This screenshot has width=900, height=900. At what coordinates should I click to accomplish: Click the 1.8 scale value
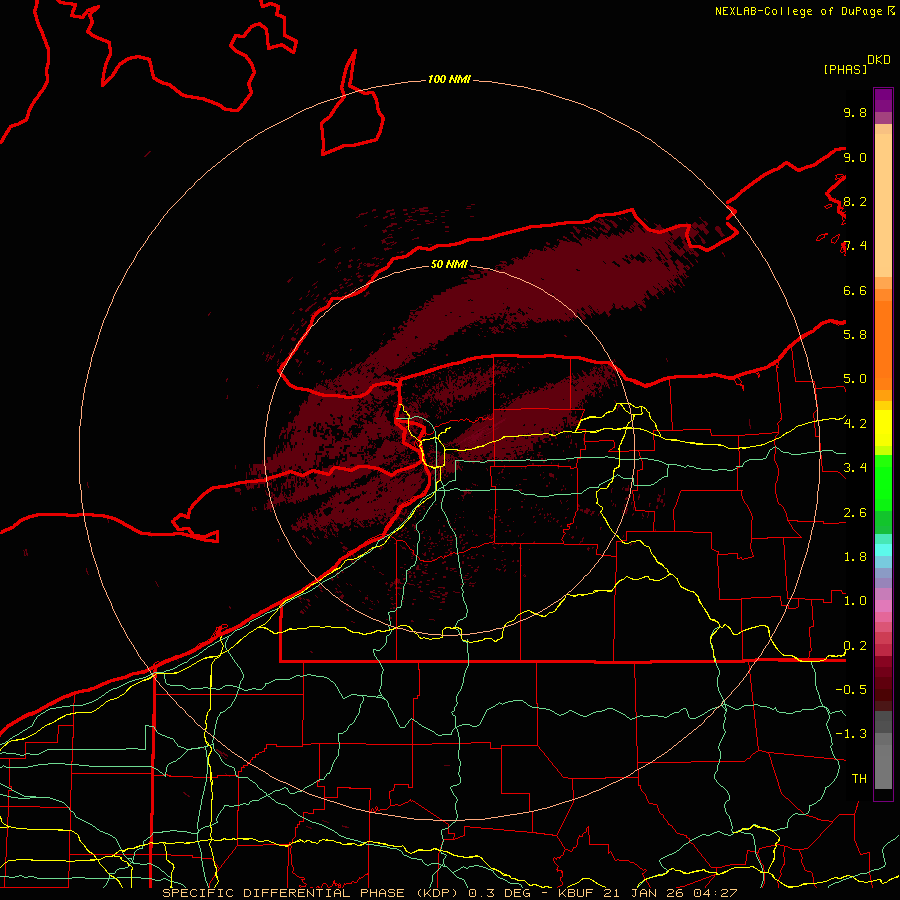coord(855,557)
